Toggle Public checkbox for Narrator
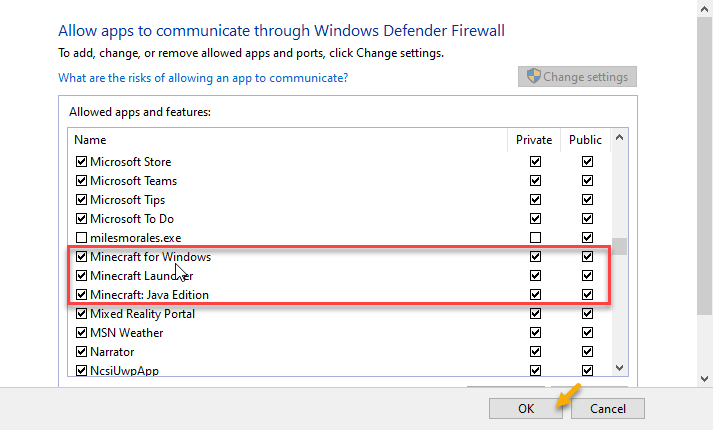 pyautogui.click(x=587, y=352)
